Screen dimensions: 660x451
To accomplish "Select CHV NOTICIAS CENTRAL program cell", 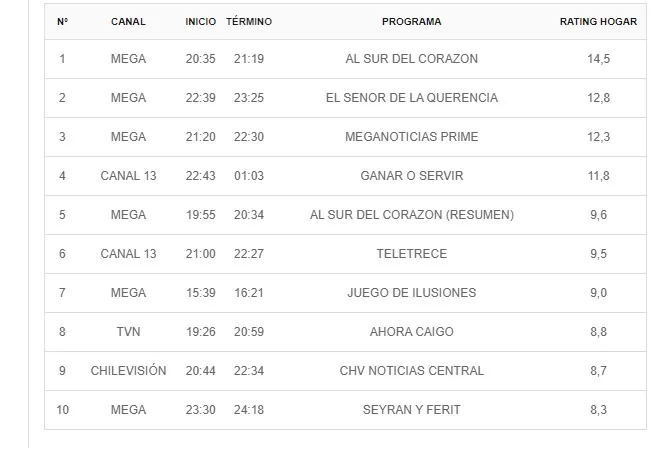I will click(x=412, y=371).
